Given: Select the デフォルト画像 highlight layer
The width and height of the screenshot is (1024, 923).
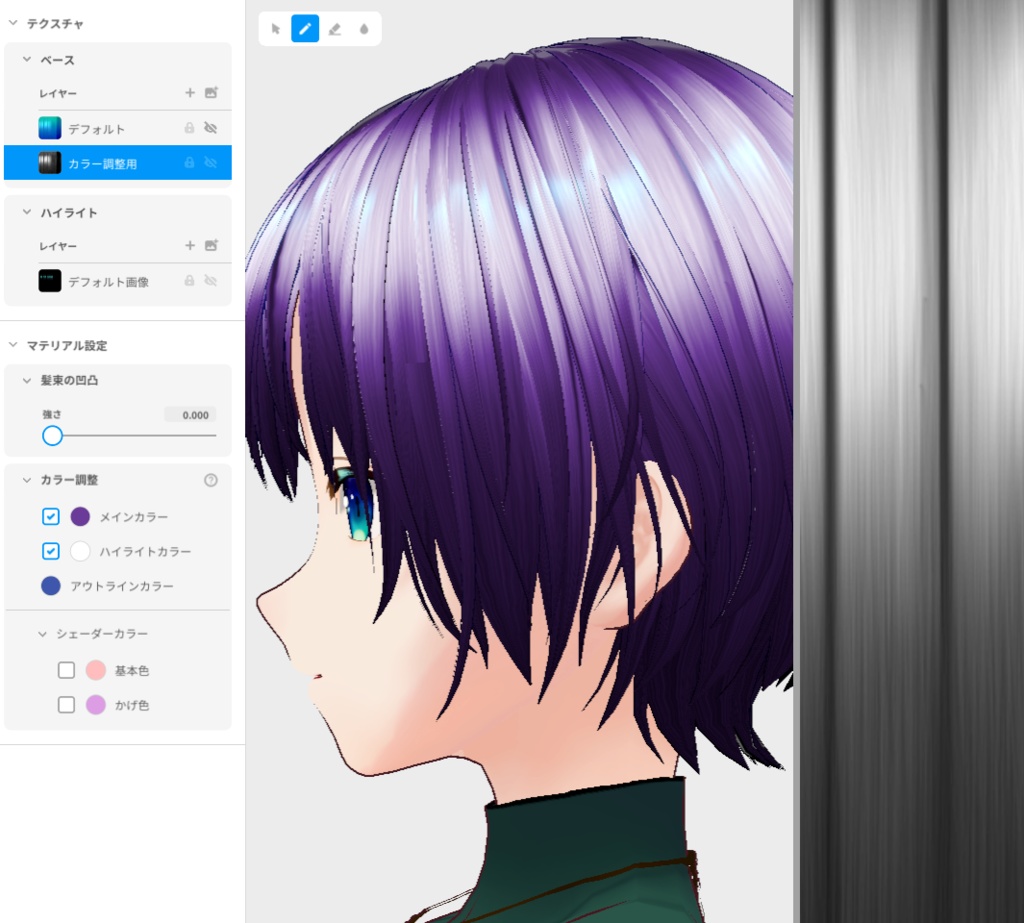Looking at the screenshot, I should click(110, 281).
